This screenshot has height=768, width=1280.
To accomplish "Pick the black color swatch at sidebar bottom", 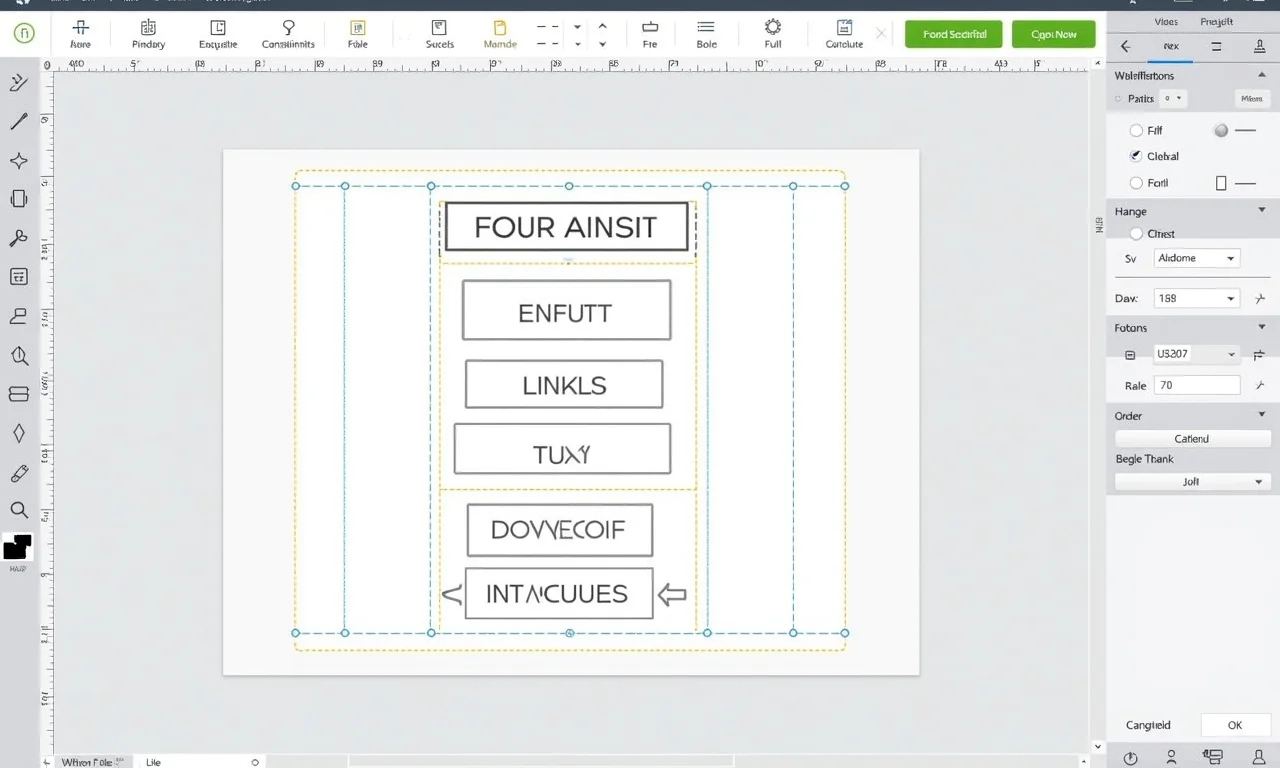I will point(18,547).
